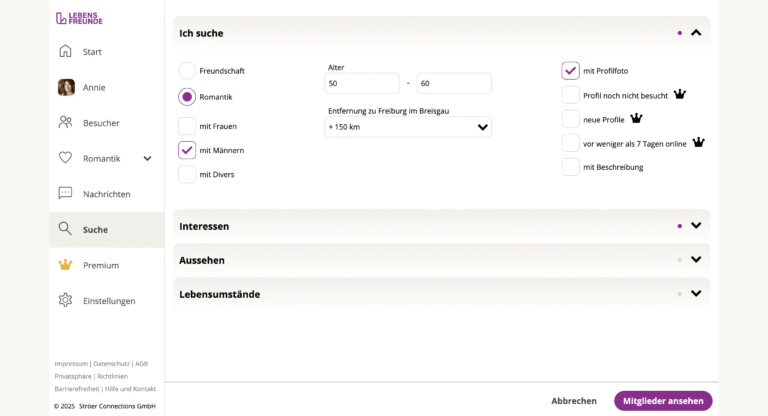This screenshot has width=768, height=416.
Task: Open Annie's profile picture thumbnail
Action: click(66, 87)
